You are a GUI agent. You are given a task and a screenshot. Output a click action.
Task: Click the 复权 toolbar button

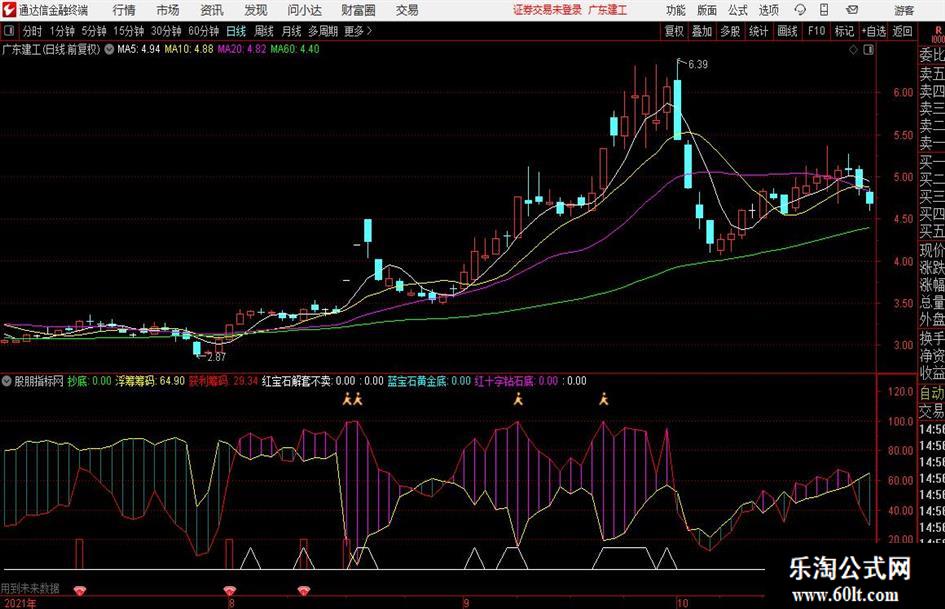coord(674,31)
